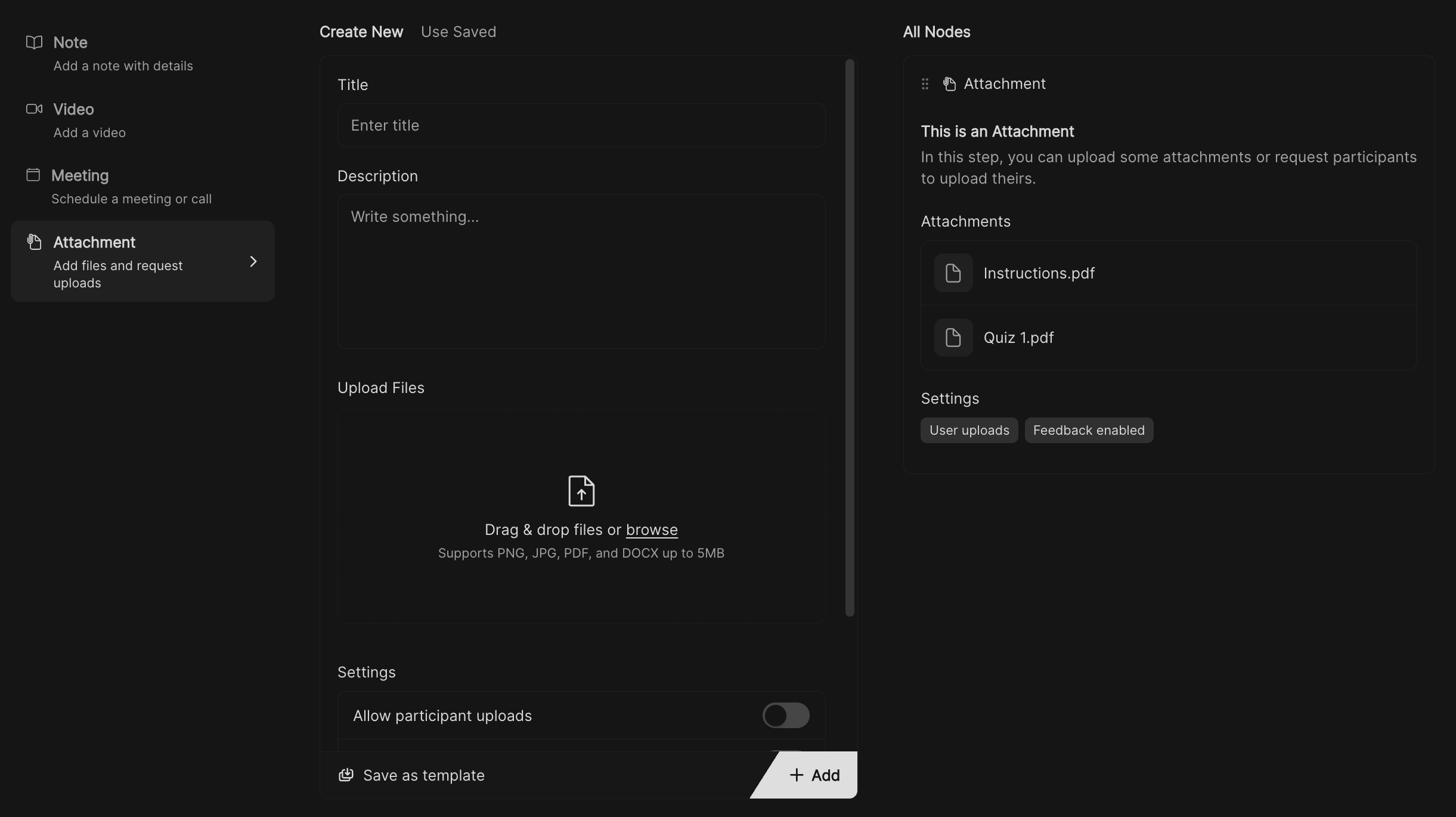1456x817 pixels.
Task: Click the Feedback enabled tag
Action: (x=1088, y=431)
